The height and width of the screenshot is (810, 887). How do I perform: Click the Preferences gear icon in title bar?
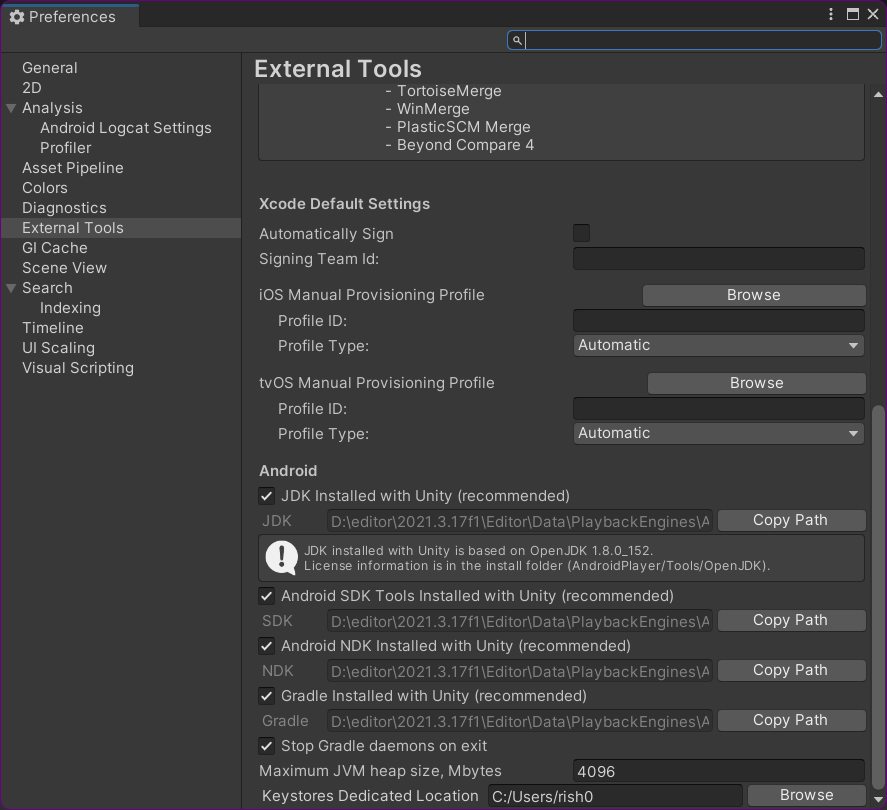click(x=16, y=16)
